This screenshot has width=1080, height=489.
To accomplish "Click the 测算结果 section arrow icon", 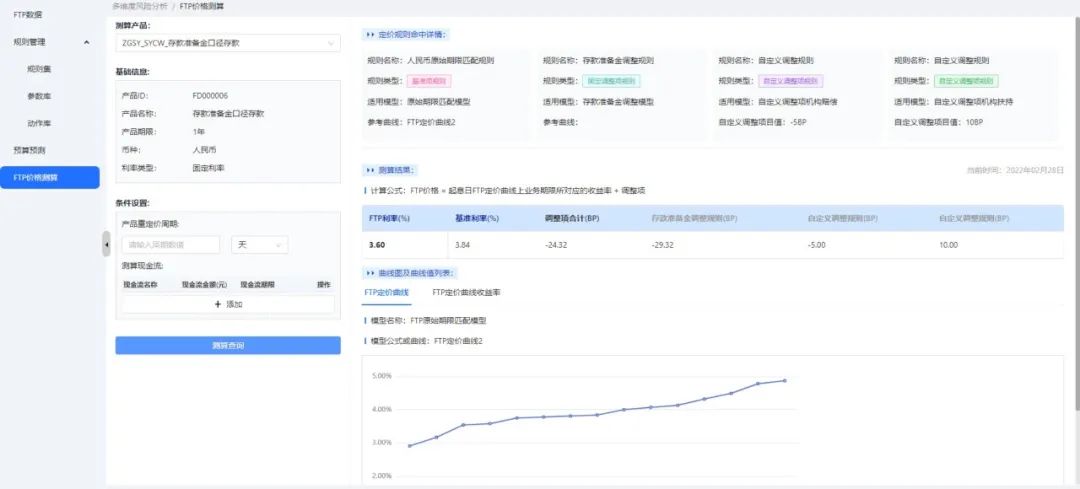I will (x=371, y=169).
